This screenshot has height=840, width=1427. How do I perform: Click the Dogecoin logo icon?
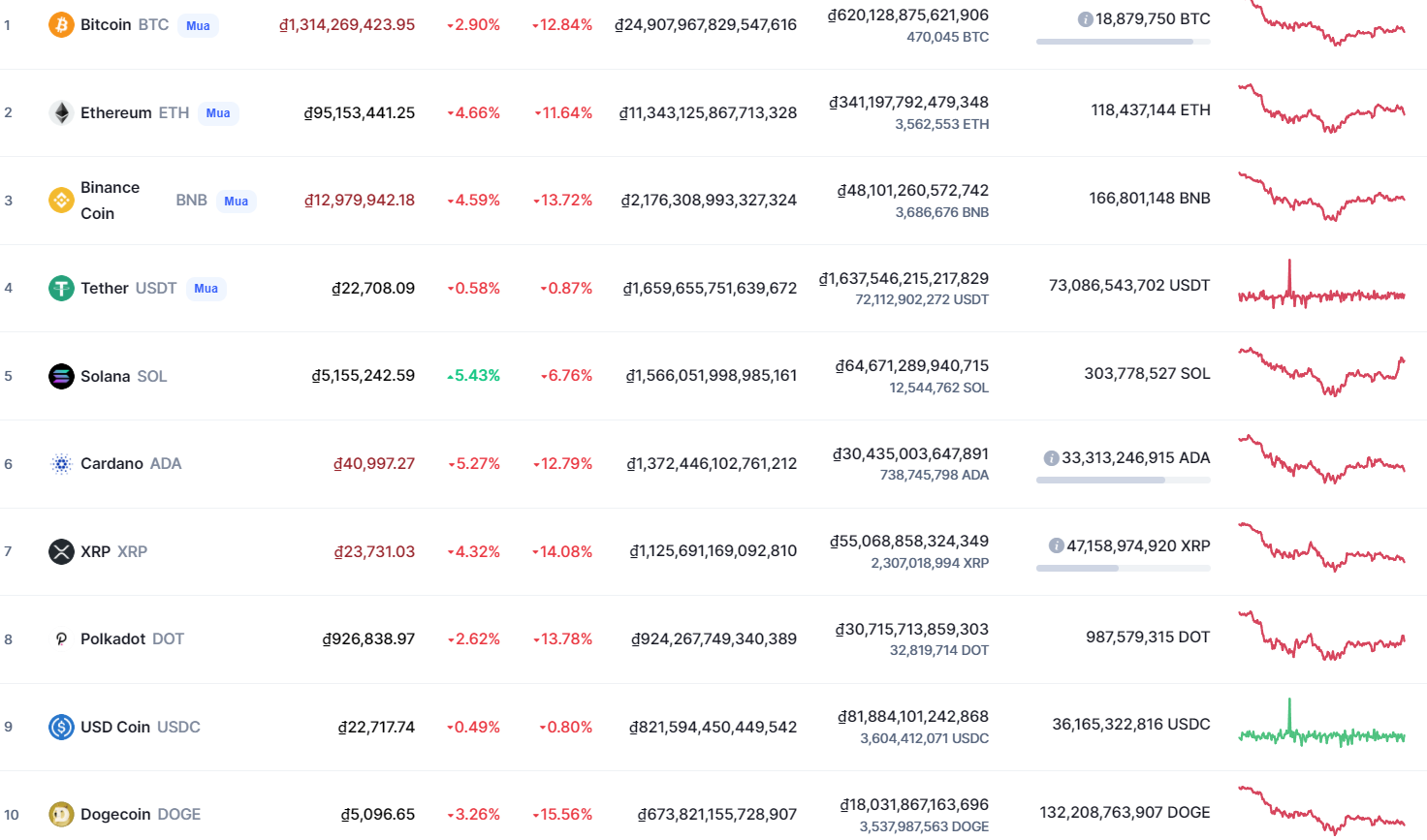point(61,815)
